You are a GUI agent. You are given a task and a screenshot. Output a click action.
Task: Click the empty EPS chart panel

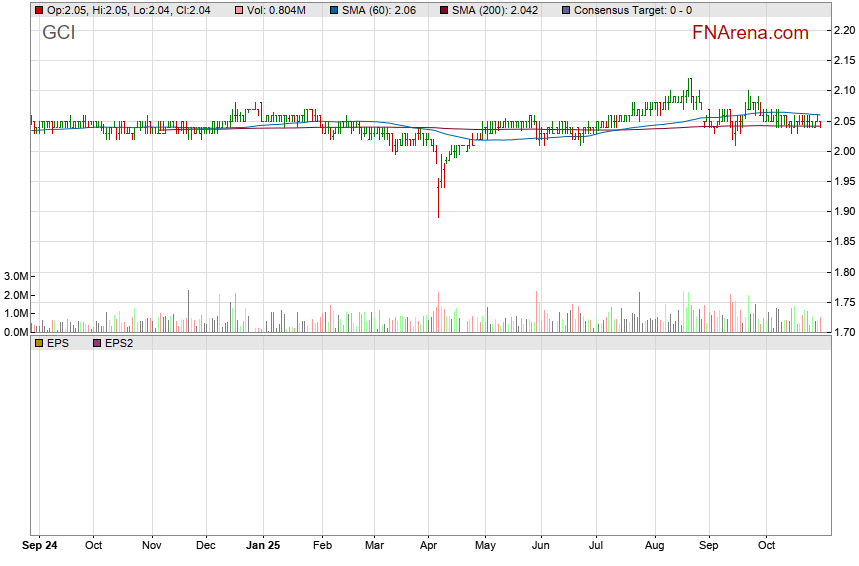pyautogui.click(x=430, y=440)
